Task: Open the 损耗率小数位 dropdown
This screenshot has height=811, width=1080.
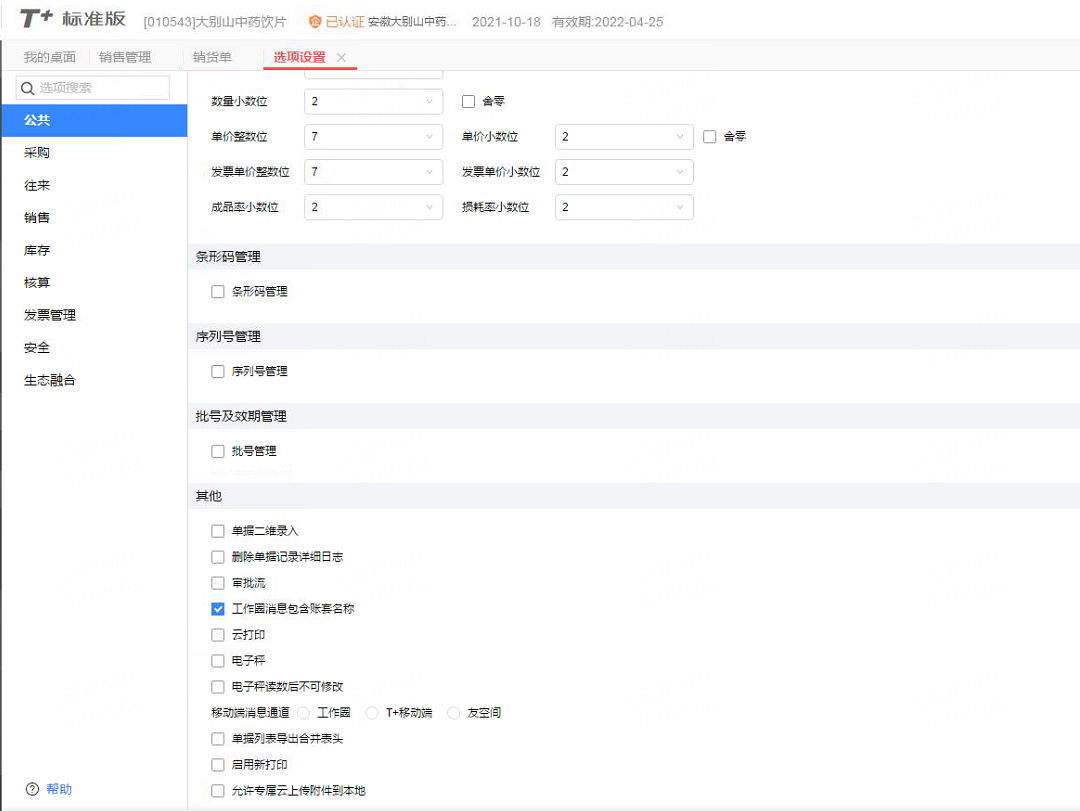Action: click(x=624, y=207)
